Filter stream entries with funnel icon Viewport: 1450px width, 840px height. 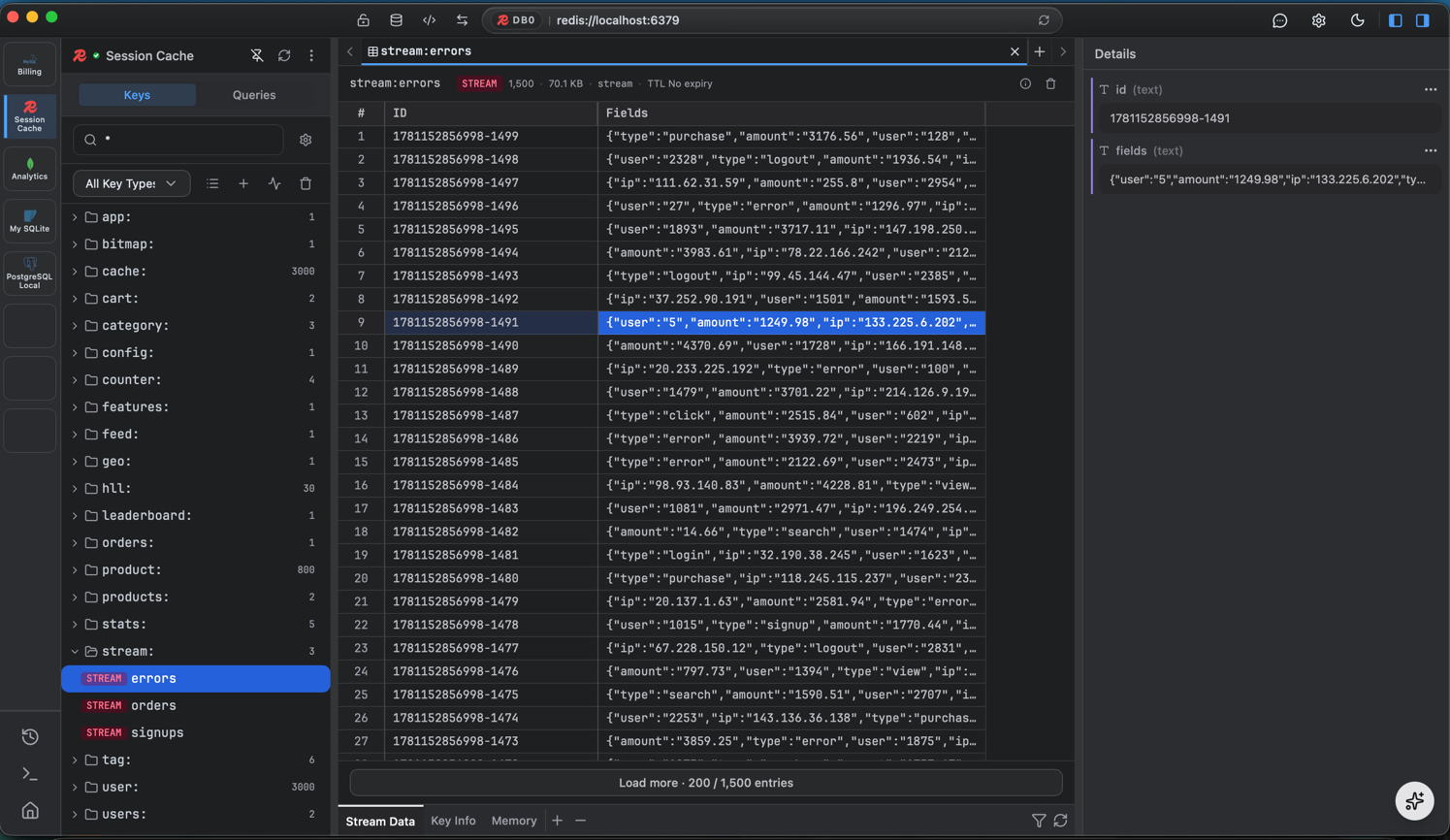1039,821
